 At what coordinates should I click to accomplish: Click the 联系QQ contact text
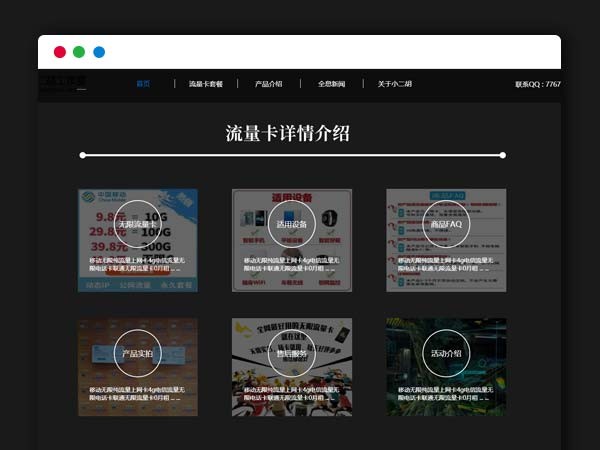tap(537, 84)
